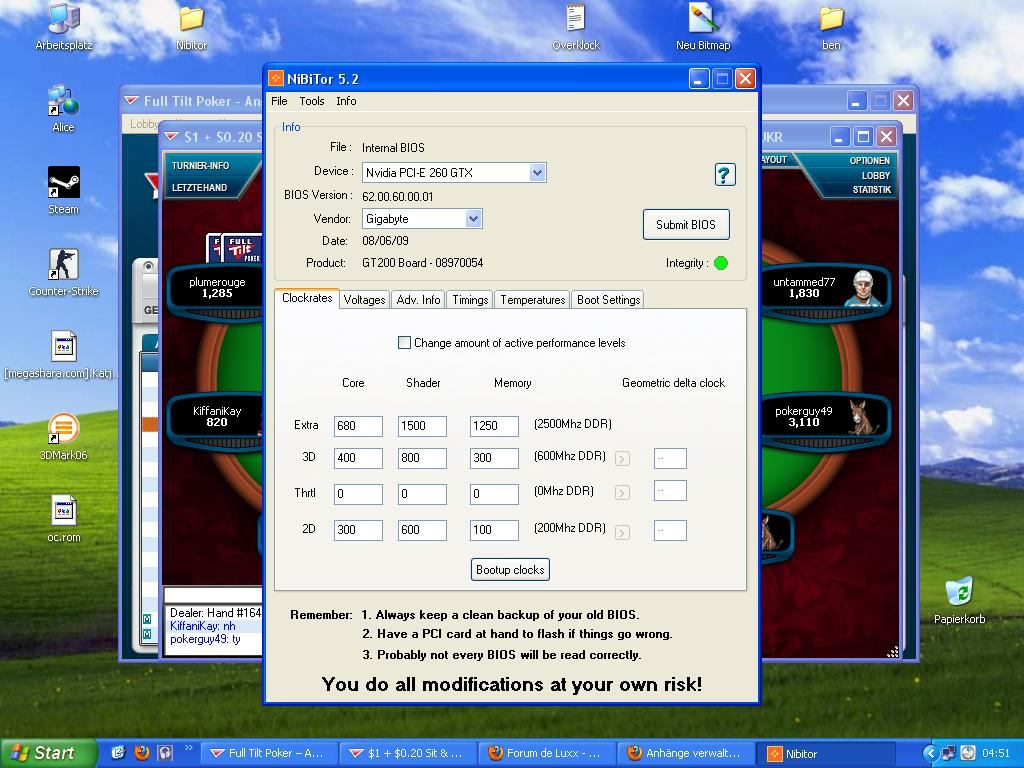
Task: Click OPTIONEN in poker table window
Action: tap(870, 161)
